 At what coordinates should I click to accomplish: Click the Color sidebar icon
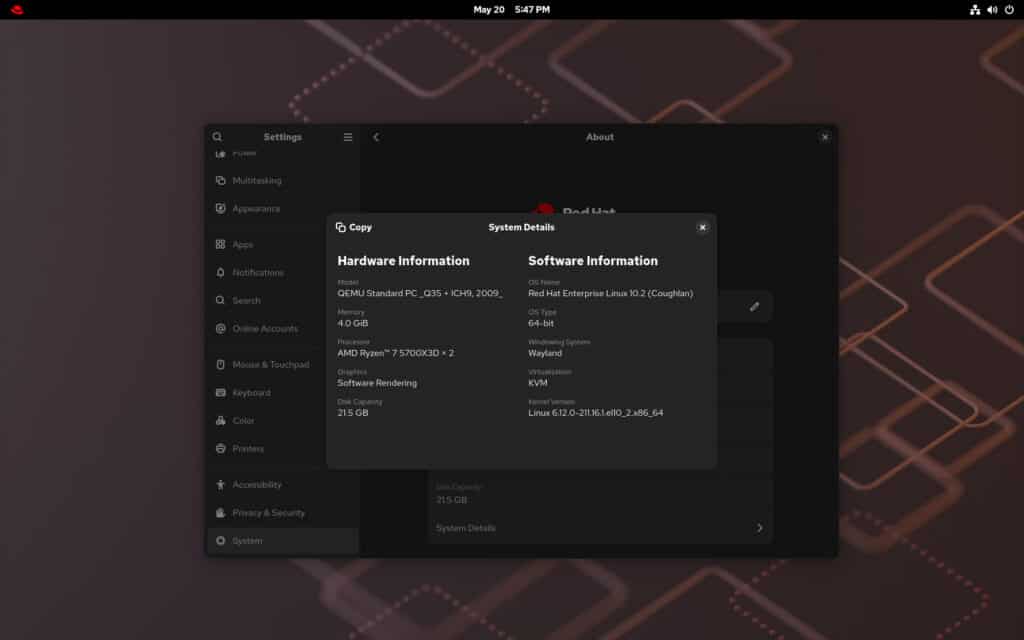pos(221,421)
